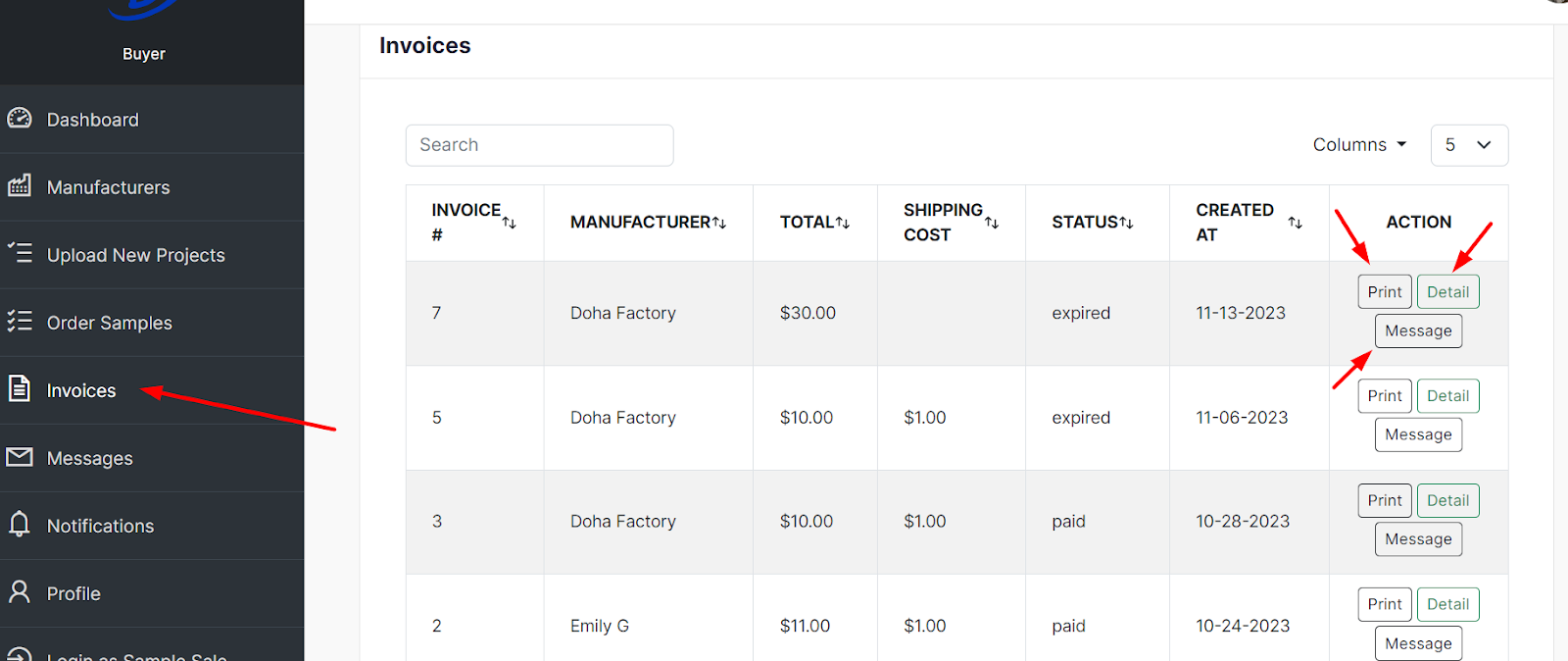Viewport: 1568px width, 661px height.
Task: Click the Order Samples checklist icon
Action: (x=20, y=321)
